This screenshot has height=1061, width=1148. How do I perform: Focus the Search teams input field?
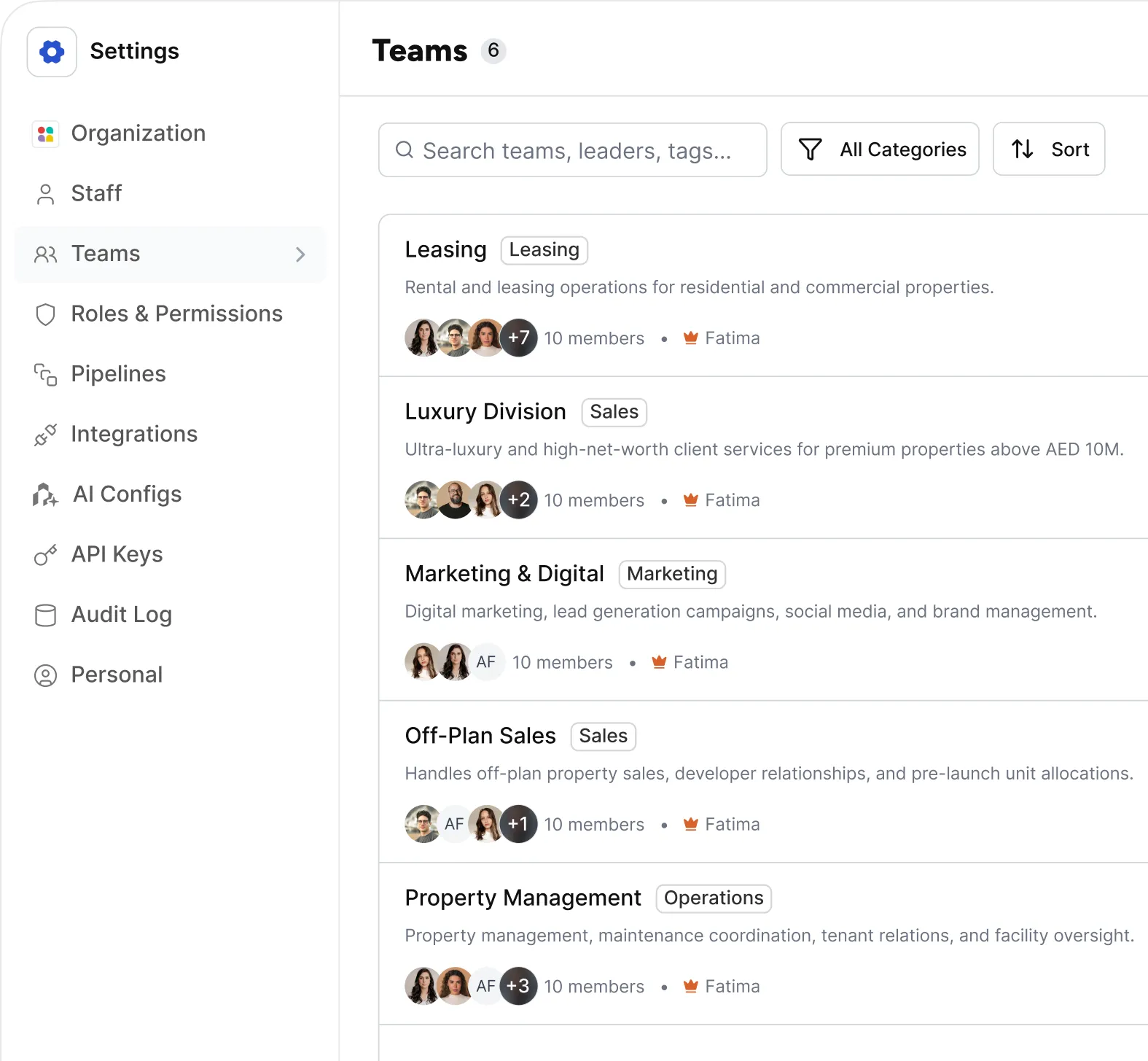[x=573, y=149]
